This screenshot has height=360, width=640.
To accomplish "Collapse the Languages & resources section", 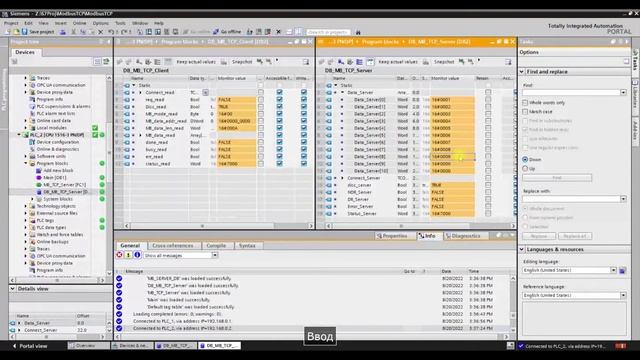I will (x=522, y=249).
